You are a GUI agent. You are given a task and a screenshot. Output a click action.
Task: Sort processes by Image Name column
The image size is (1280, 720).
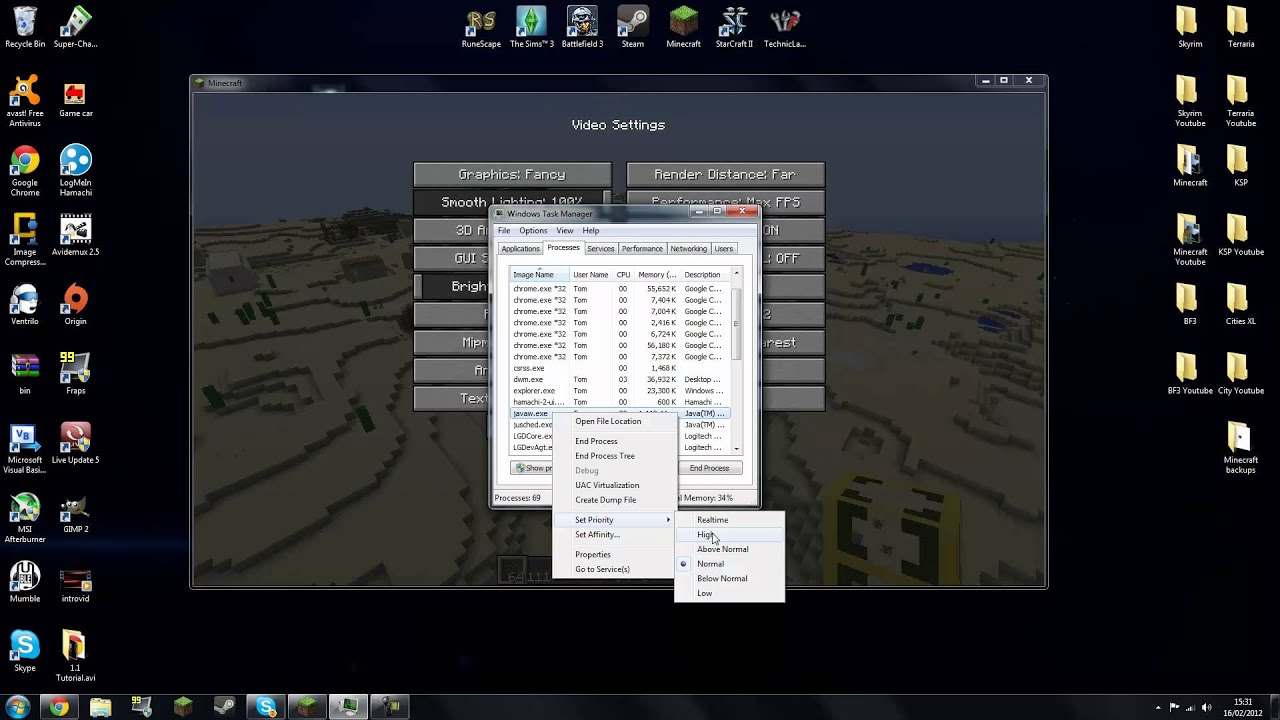[x=539, y=275]
